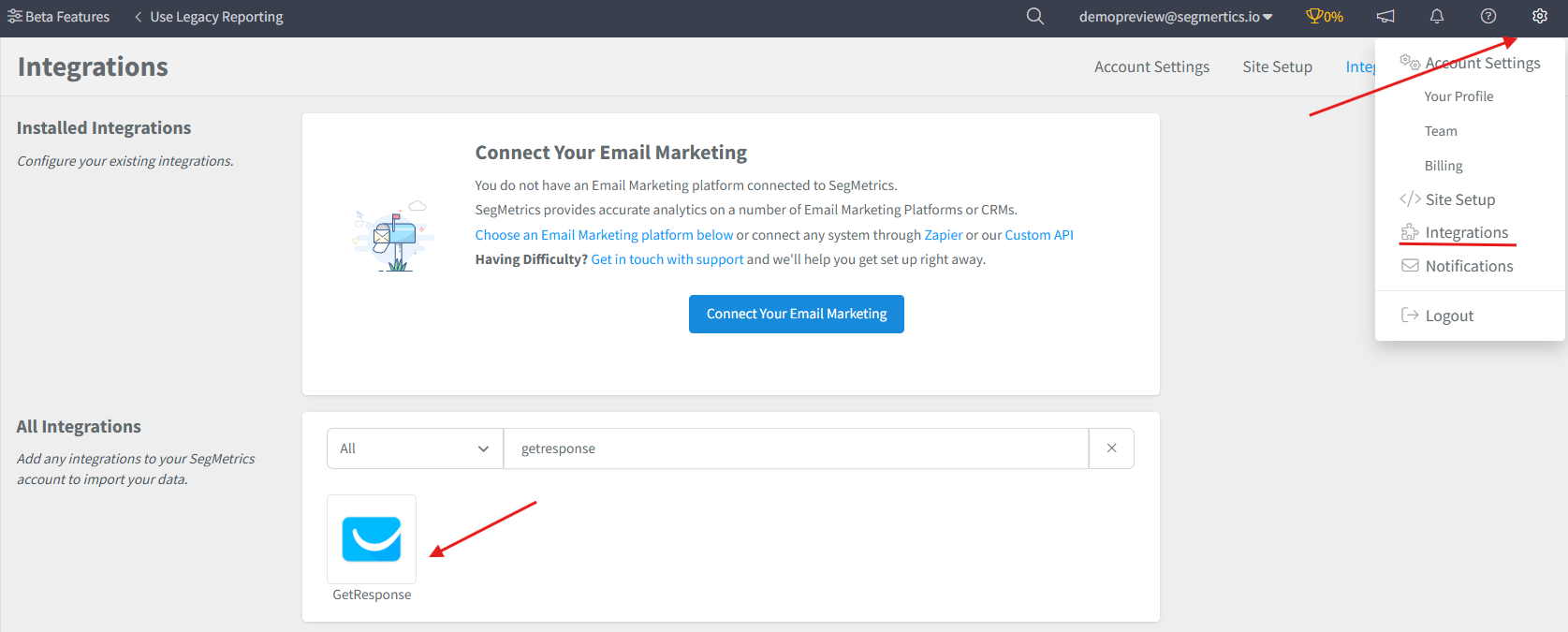Image resolution: width=1568 pixels, height=632 pixels.
Task: Open Your Profile from the menu
Action: pos(1458,96)
